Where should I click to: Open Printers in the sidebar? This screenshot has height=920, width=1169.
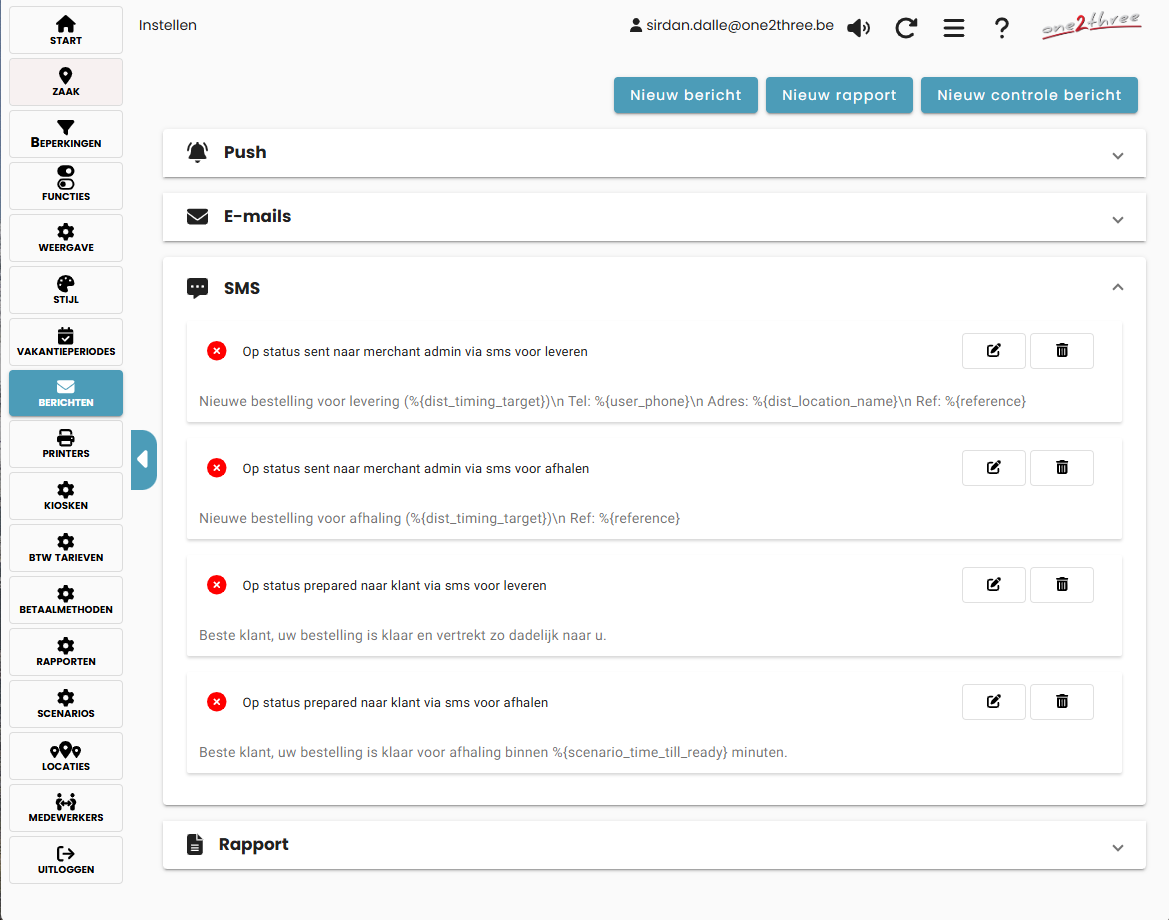click(66, 444)
